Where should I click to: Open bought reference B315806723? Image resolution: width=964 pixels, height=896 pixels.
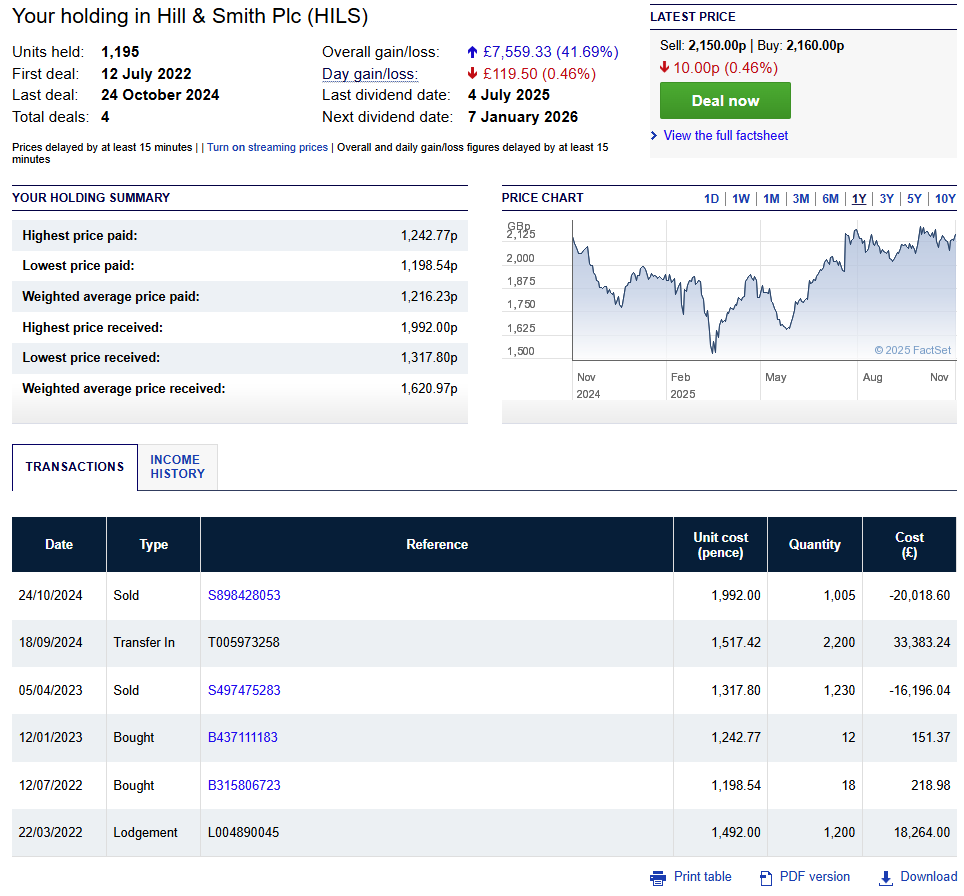pos(244,785)
